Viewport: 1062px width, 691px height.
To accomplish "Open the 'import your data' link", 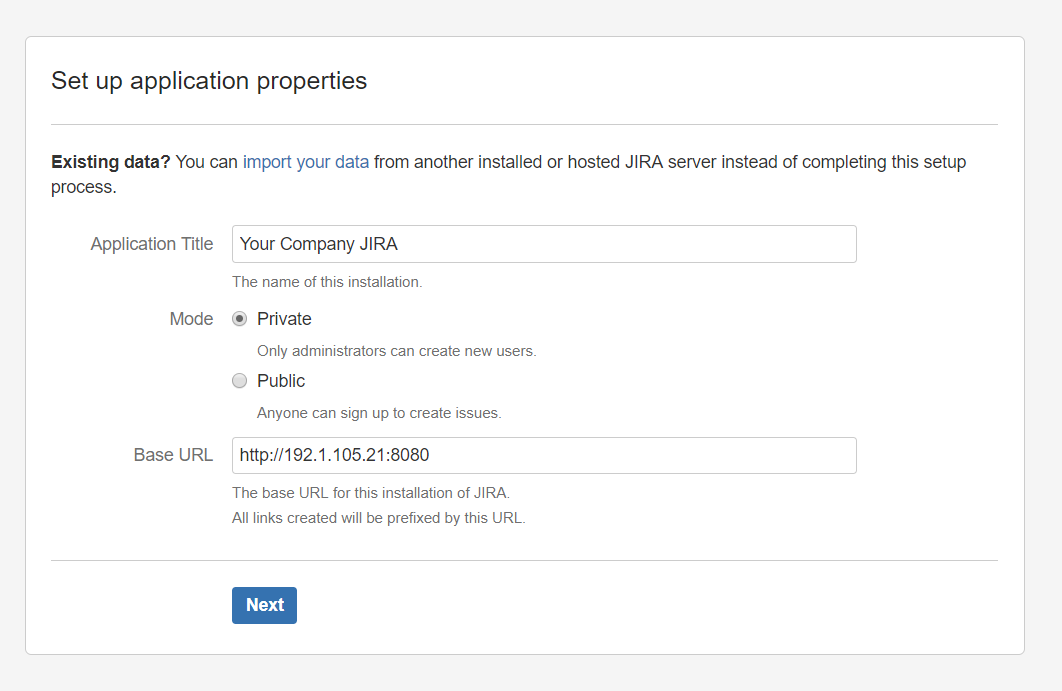I will (306, 162).
